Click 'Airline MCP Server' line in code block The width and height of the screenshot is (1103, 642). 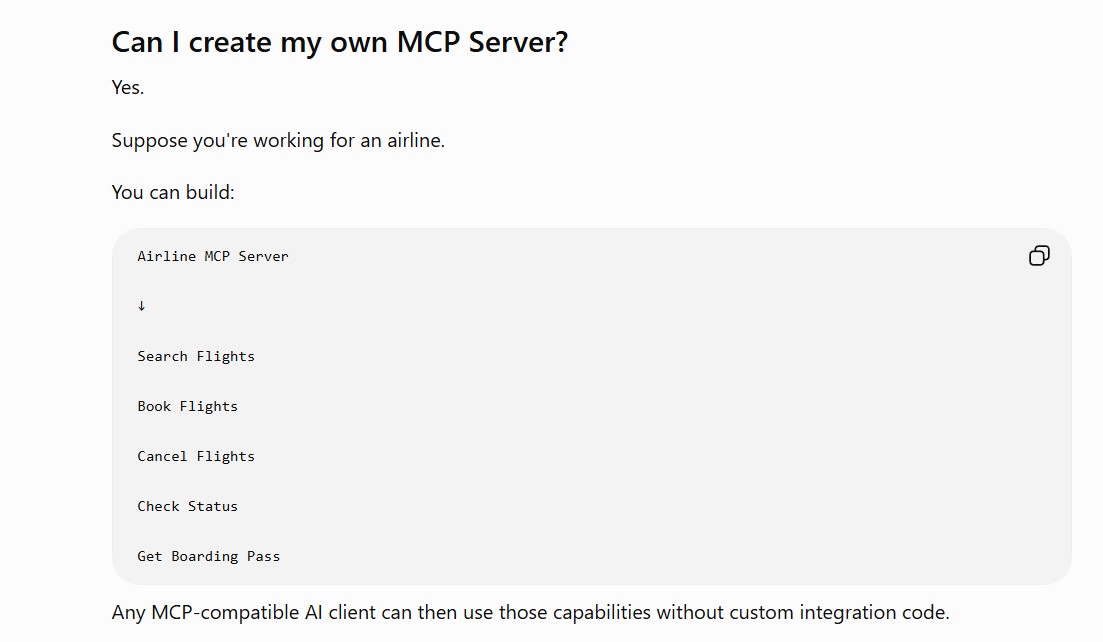213,257
